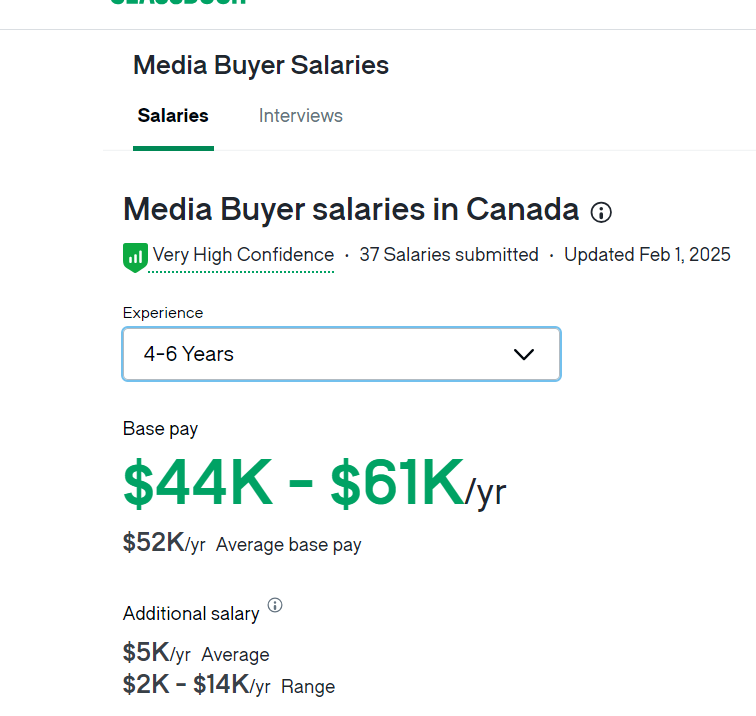This screenshot has width=756, height=716.
Task: Click the Base pay label
Action: pos(160,429)
